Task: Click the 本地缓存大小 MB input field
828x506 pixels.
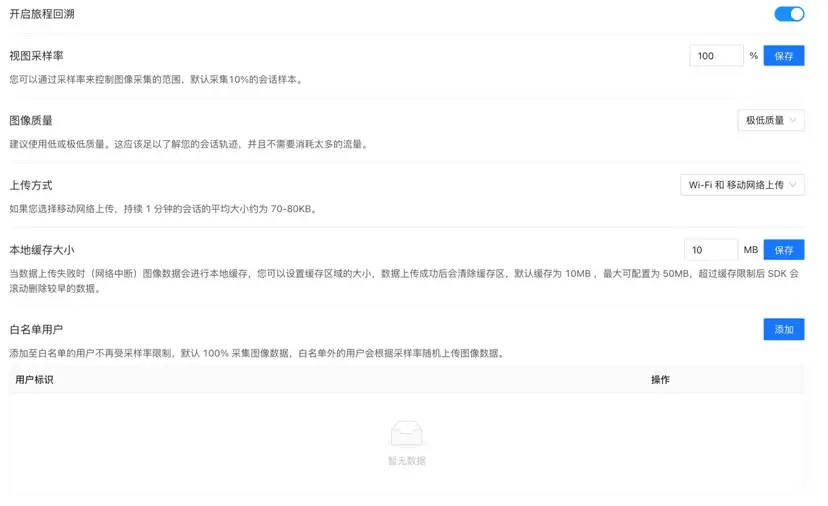Action: click(710, 249)
